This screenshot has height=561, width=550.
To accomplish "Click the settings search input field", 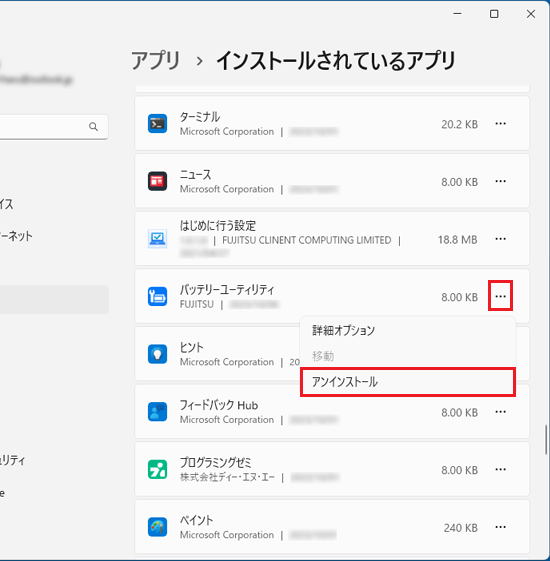I will (x=54, y=127).
